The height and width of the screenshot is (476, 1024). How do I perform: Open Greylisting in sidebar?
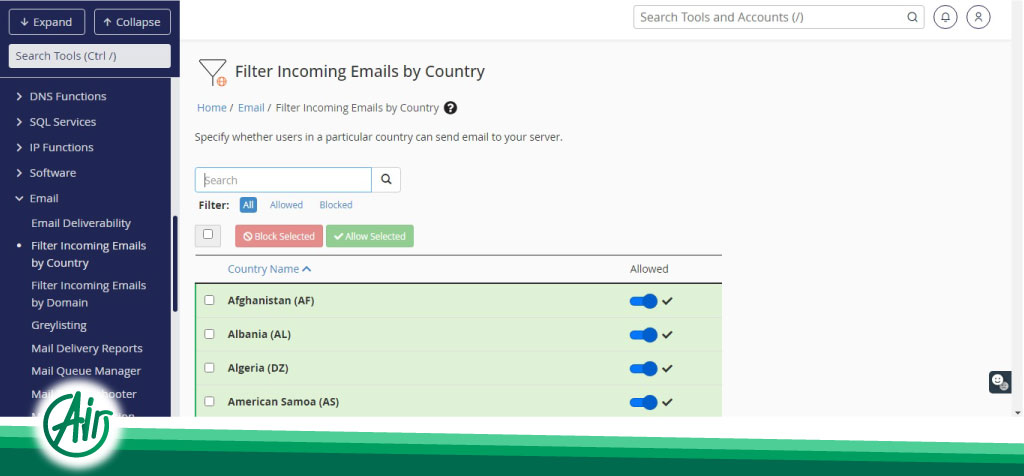pyautogui.click(x=59, y=325)
